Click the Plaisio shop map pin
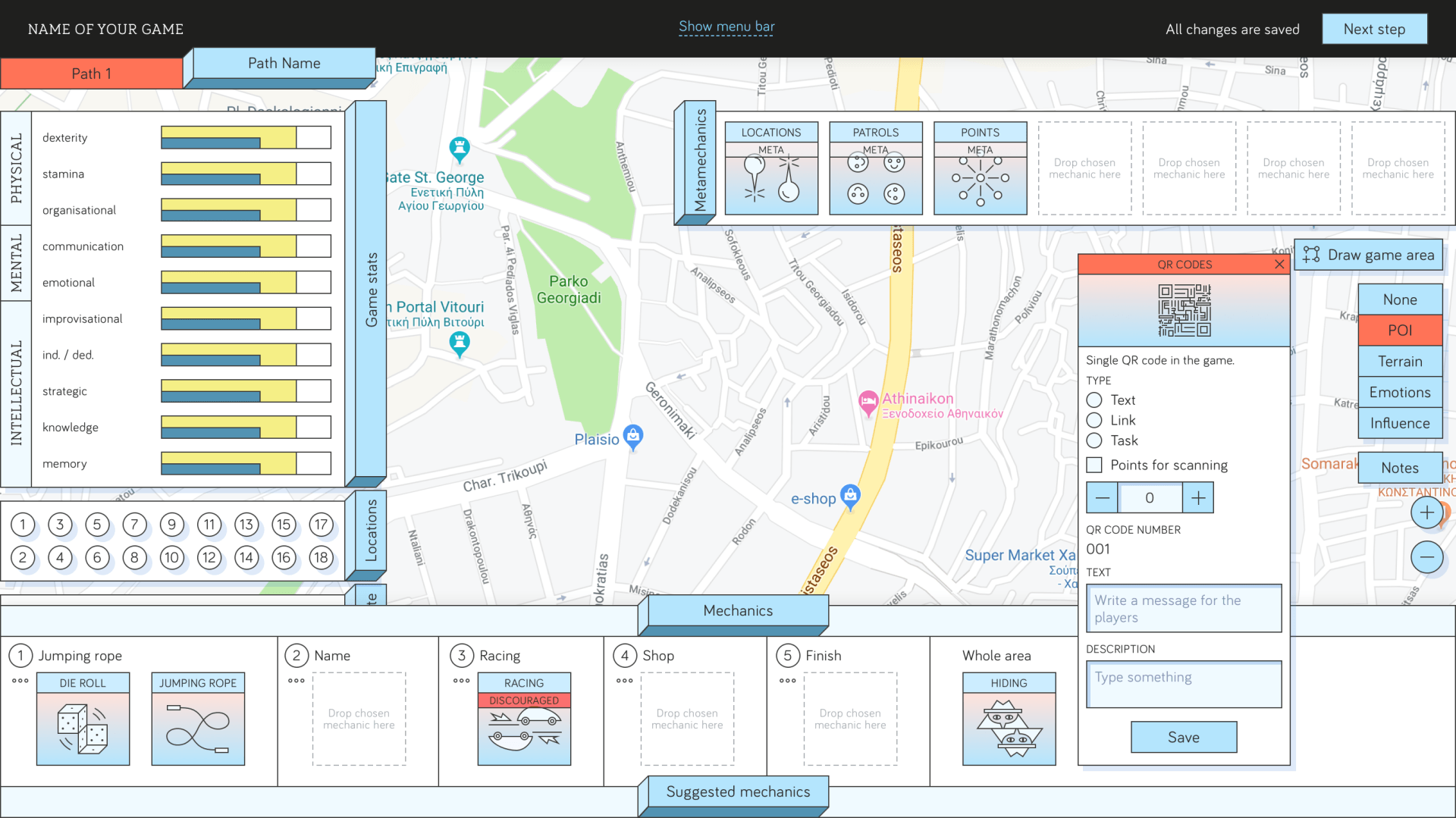The width and height of the screenshot is (1456, 818). click(633, 437)
